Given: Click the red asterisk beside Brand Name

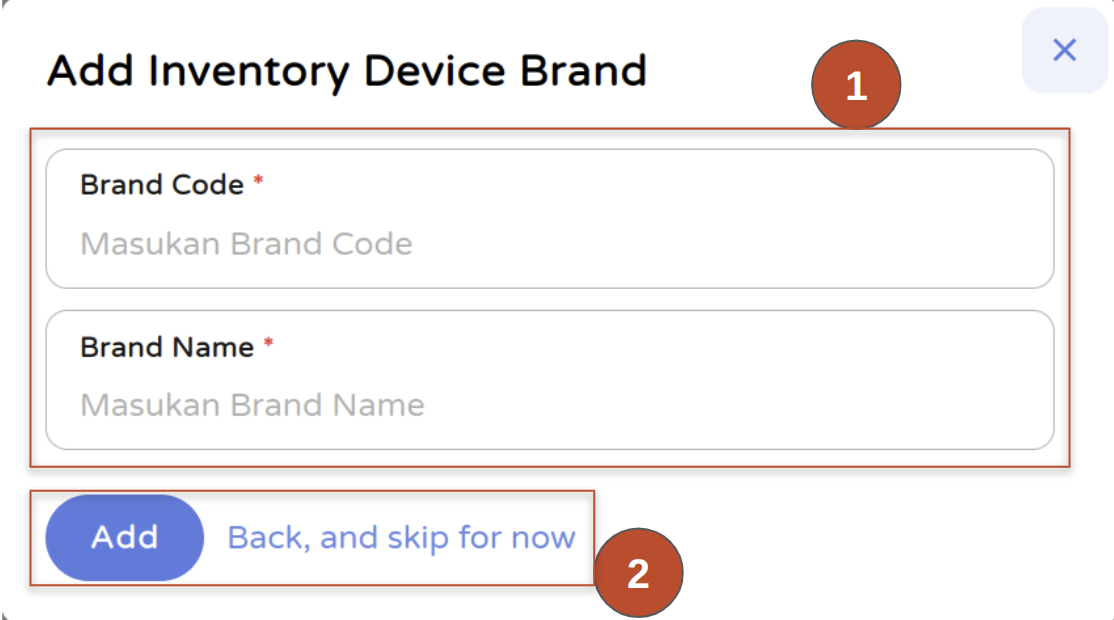Looking at the screenshot, I should click(x=268, y=342).
